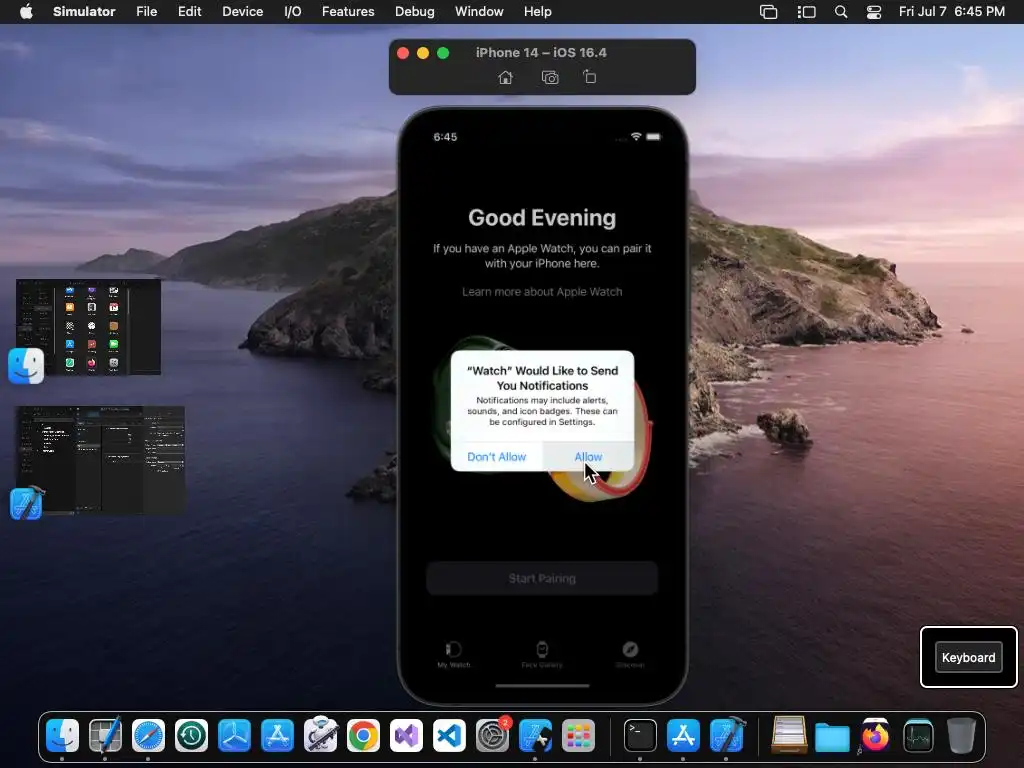The height and width of the screenshot is (768, 1024).
Task: Open the Simulator app menu
Action: coord(84,12)
